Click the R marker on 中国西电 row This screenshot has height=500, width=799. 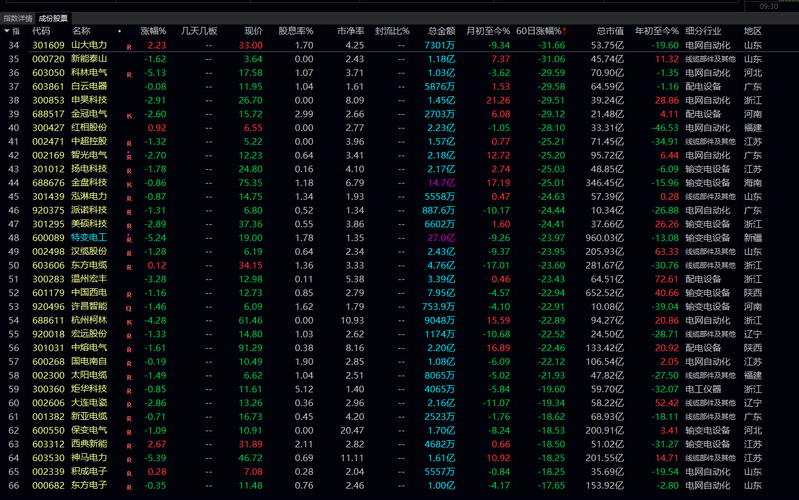(x=129, y=295)
